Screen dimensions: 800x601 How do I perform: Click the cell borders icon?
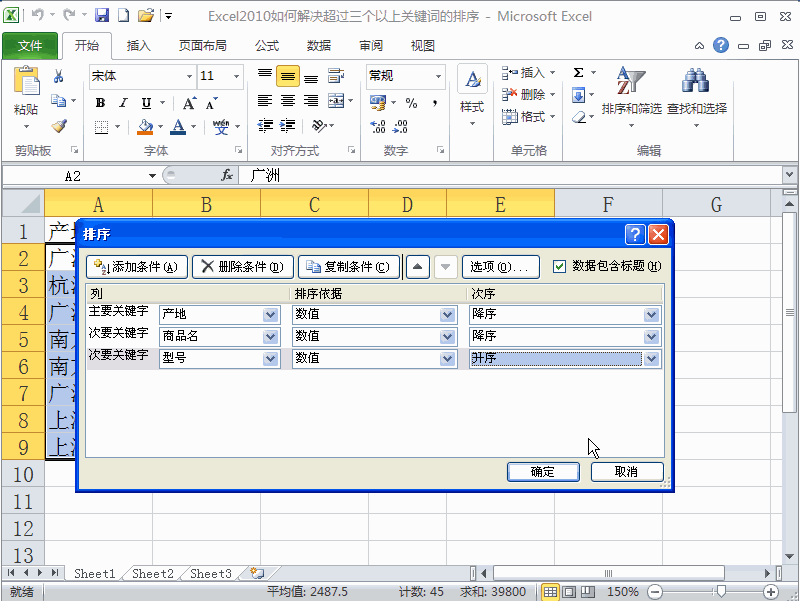tap(102, 127)
